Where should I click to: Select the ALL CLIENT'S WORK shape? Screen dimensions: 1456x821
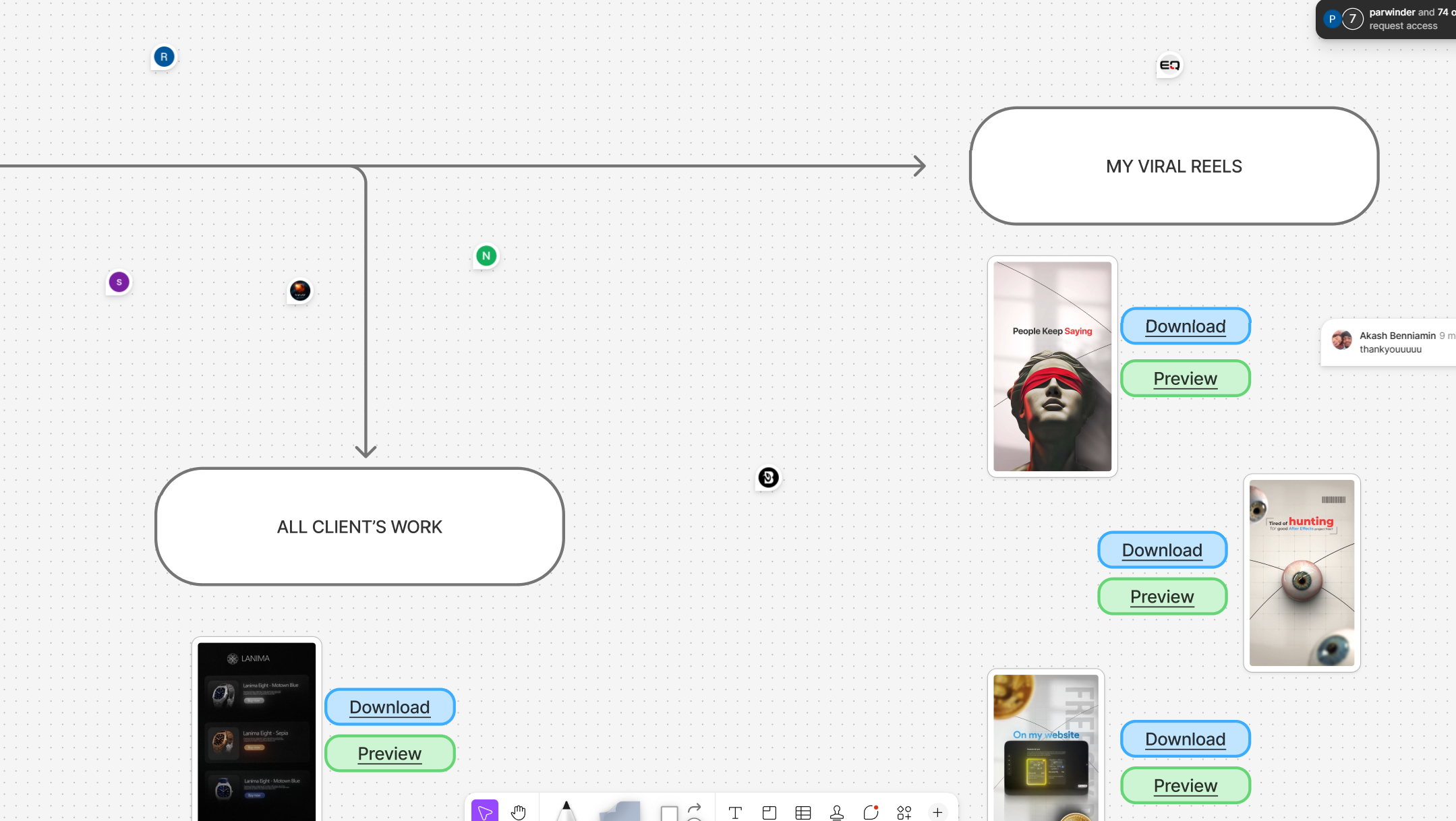click(359, 526)
